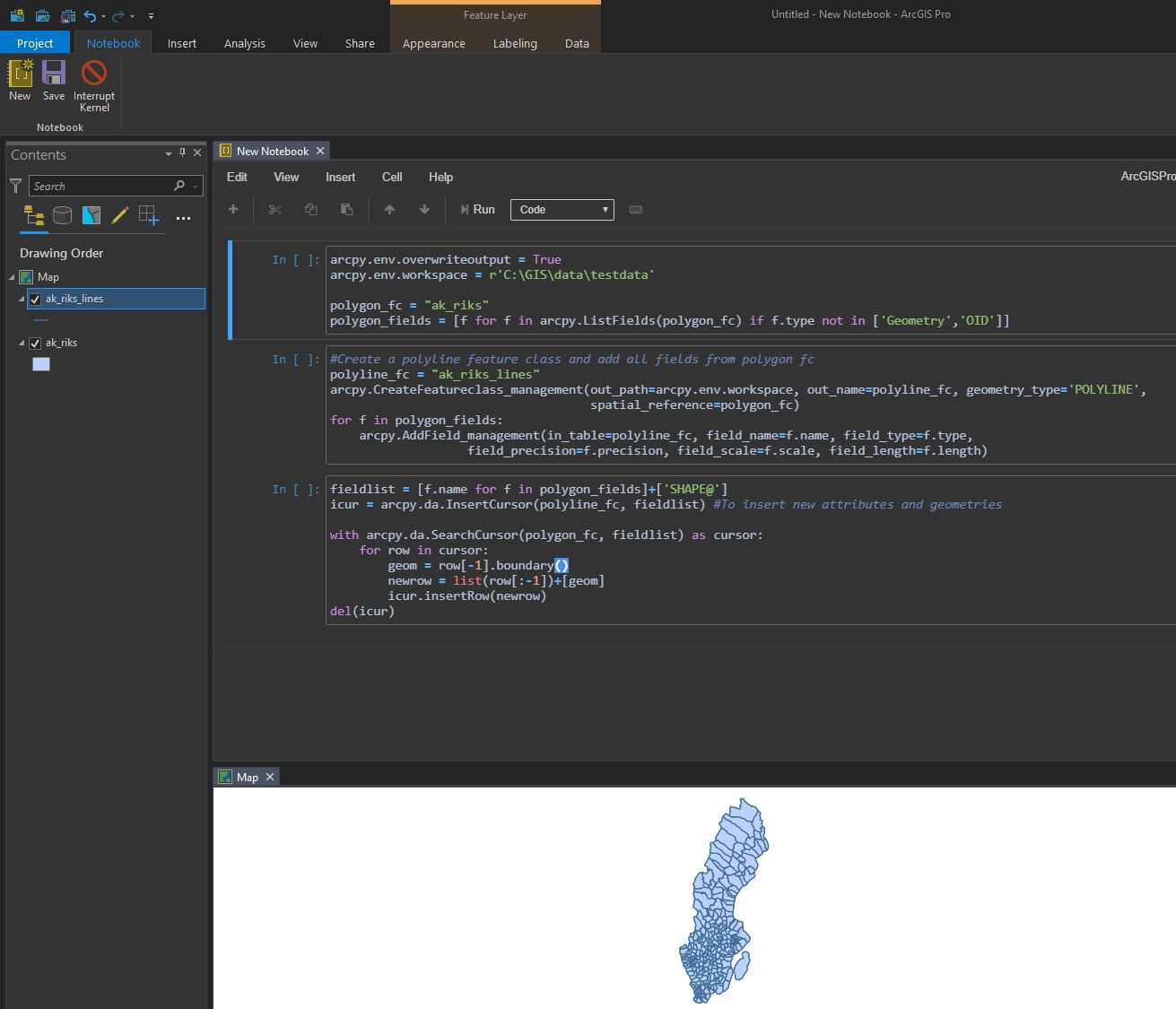The height and width of the screenshot is (1009, 1176).
Task: Open the Appearance Feature Layer tab
Action: click(x=434, y=43)
